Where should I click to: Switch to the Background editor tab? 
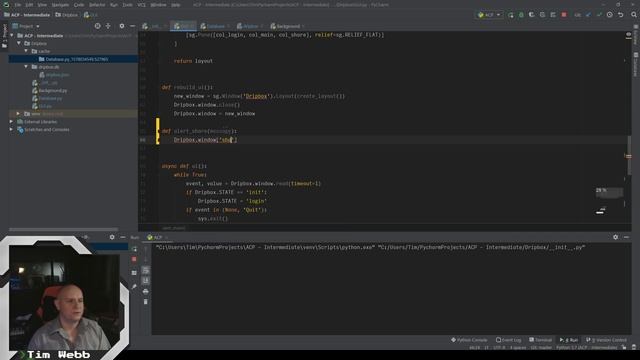[287, 26]
